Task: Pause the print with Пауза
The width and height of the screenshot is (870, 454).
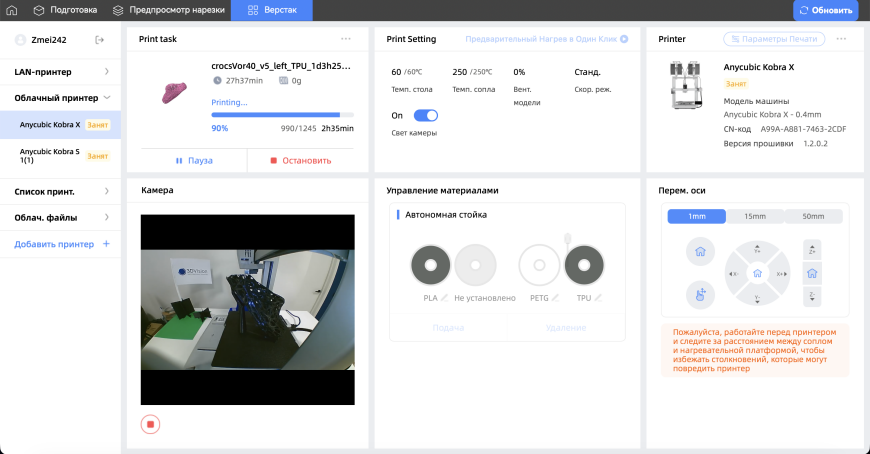Action: (x=194, y=160)
